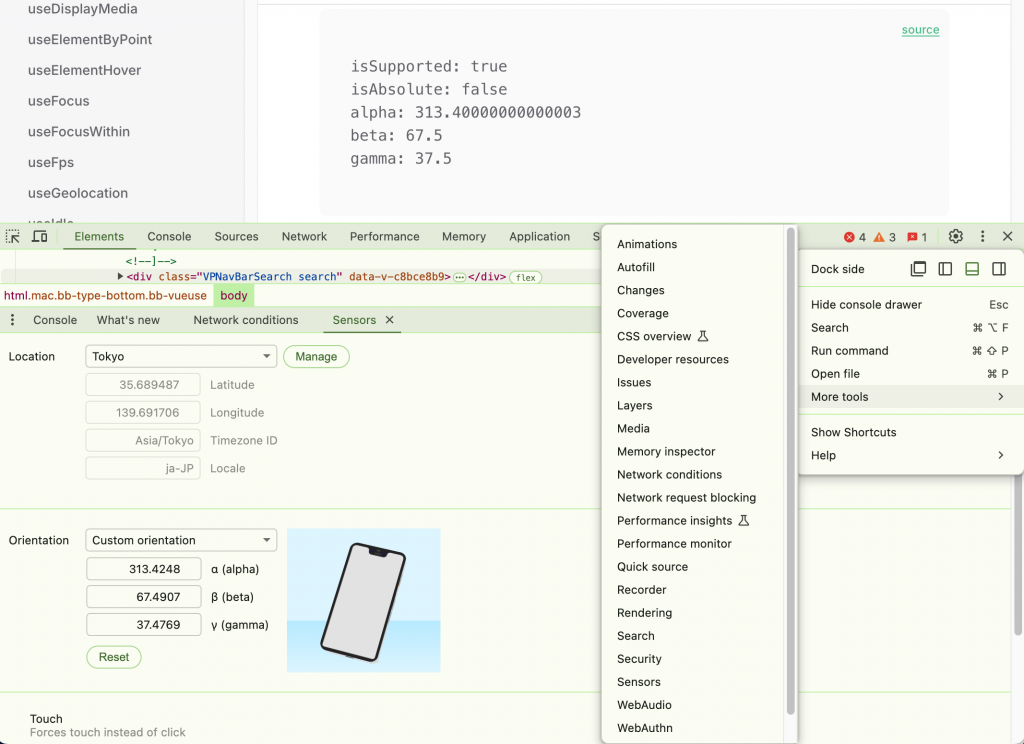Open the Network tab

tap(304, 236)
